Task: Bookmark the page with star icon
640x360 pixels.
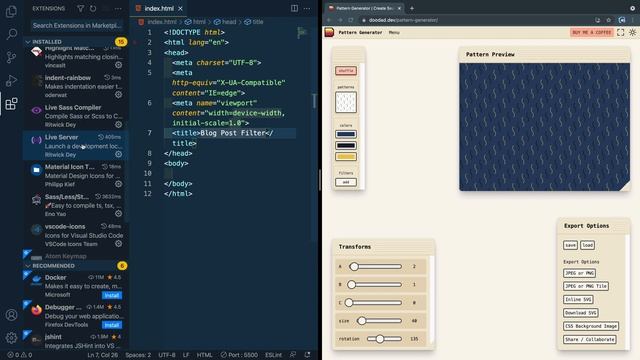Action: [x=609, y=20]
